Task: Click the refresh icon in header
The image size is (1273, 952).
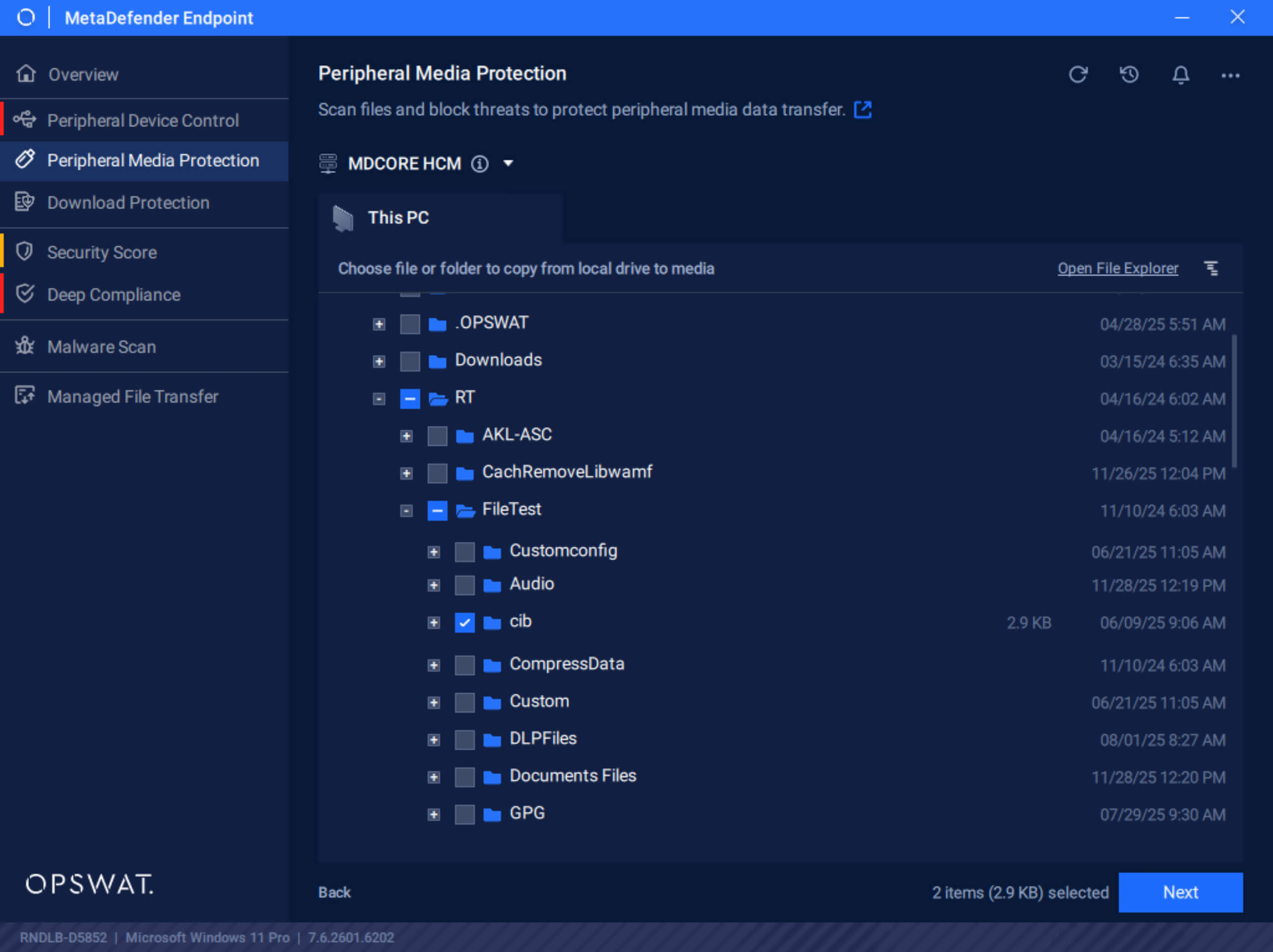Action: tap(1078, 74)
